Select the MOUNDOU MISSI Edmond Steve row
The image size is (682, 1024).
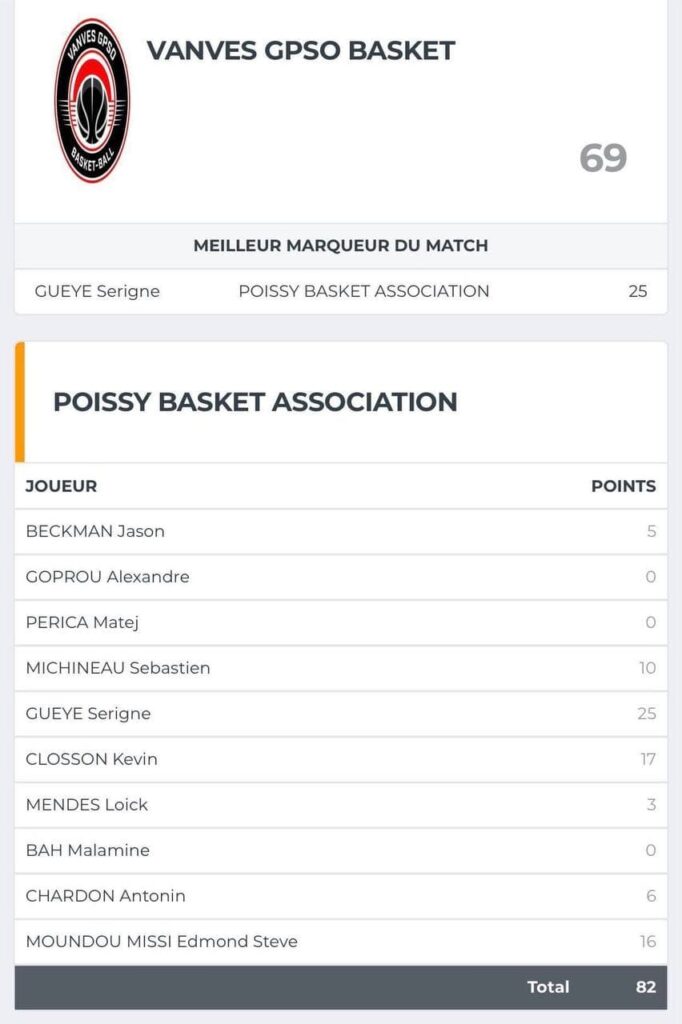pos(341,942)
